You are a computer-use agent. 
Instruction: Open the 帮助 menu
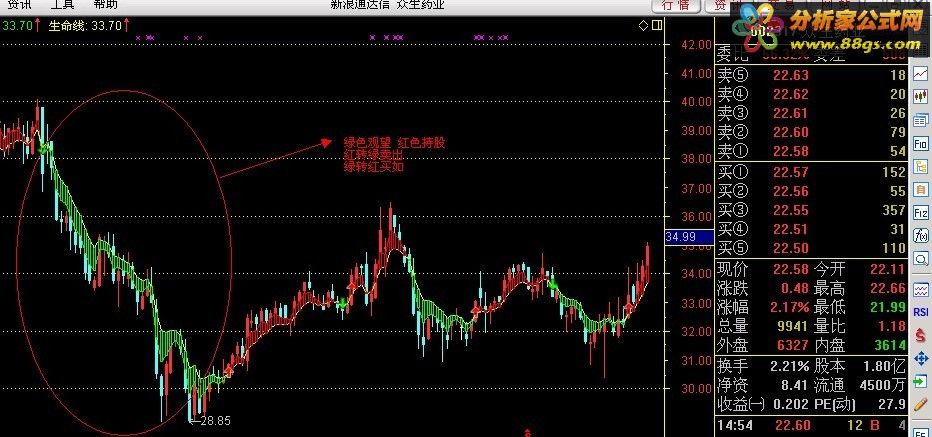pyautogui.click(x=105, y=5)
